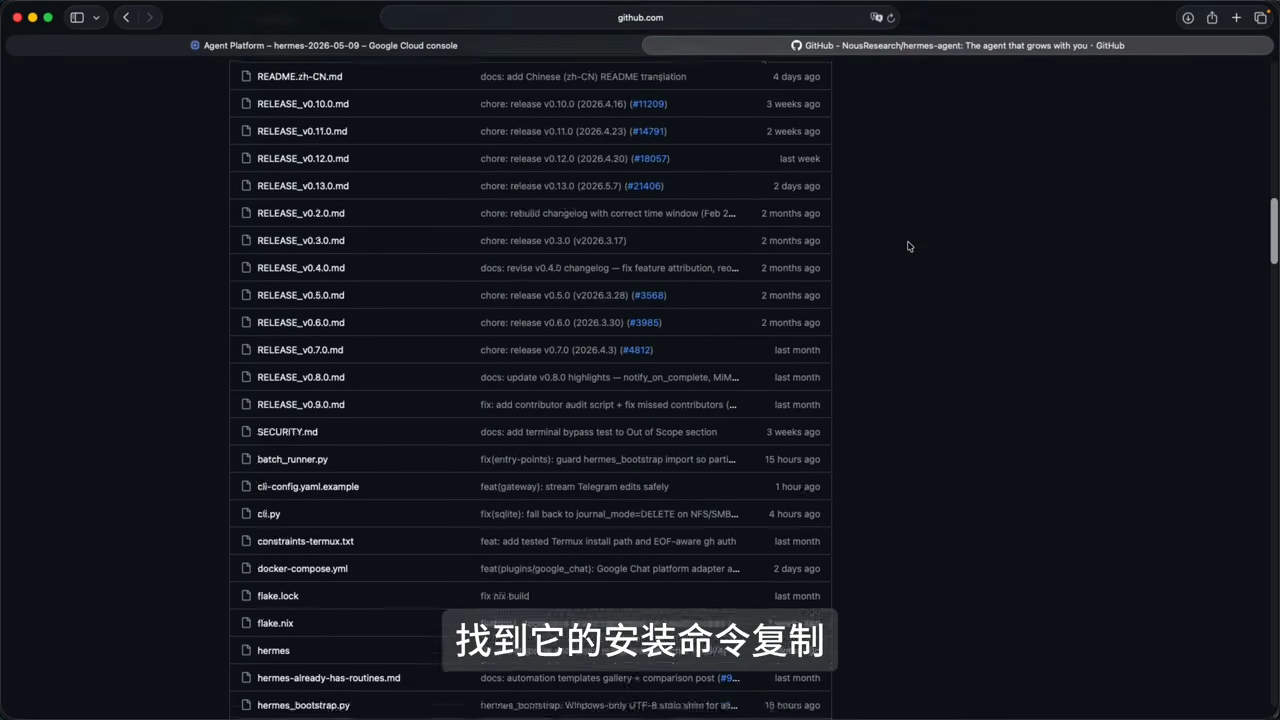Open a new tab with plus icon
The width and height of the screenshot is (1280, 720).
coord(1236,18)
